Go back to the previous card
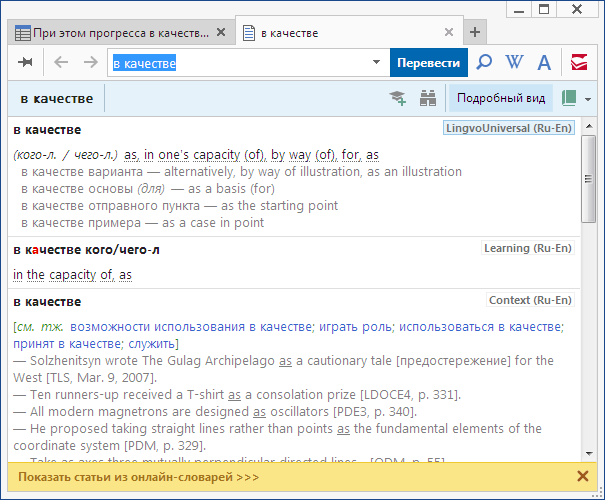Screen dimensions: 605x500 (x=60, y=63)
